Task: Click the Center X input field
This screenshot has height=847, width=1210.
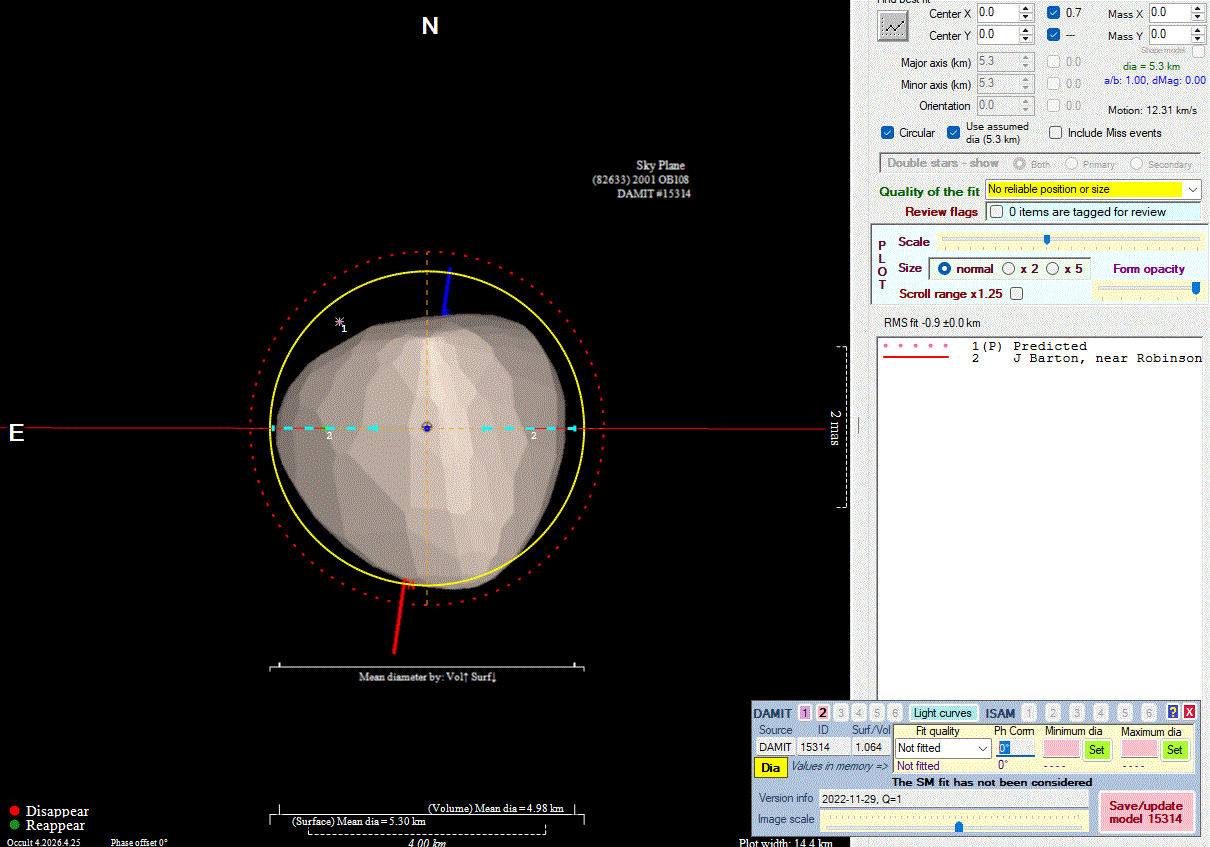Action: tap(997, 13)
